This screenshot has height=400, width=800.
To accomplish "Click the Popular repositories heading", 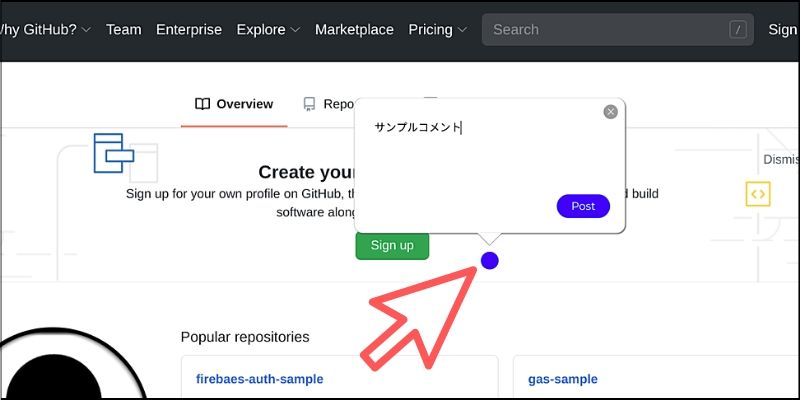I will point(245,337).
